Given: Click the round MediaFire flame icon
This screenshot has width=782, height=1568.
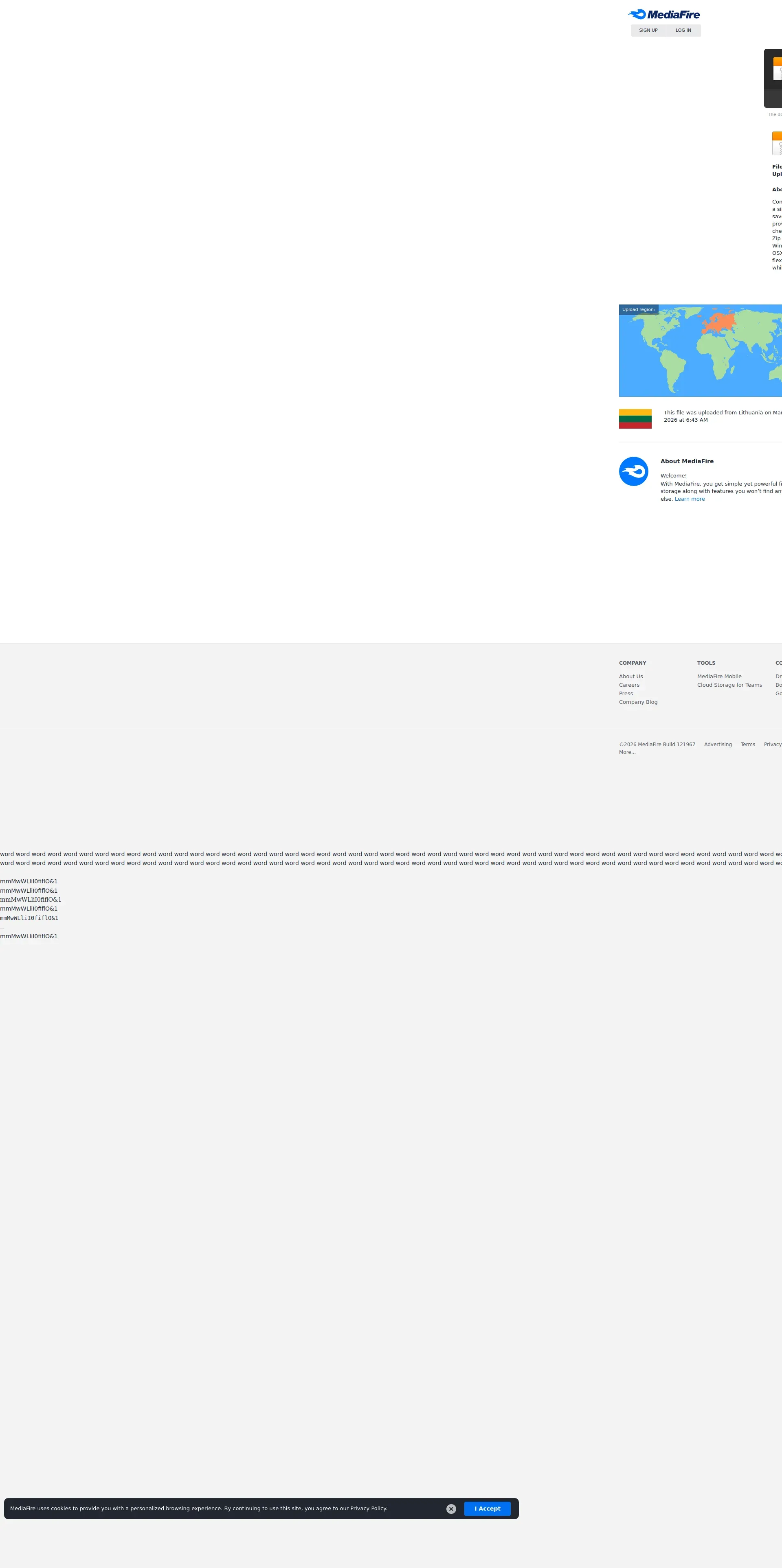Looking at the screenshot, I should pyautogui.click(x=633, y=471).
